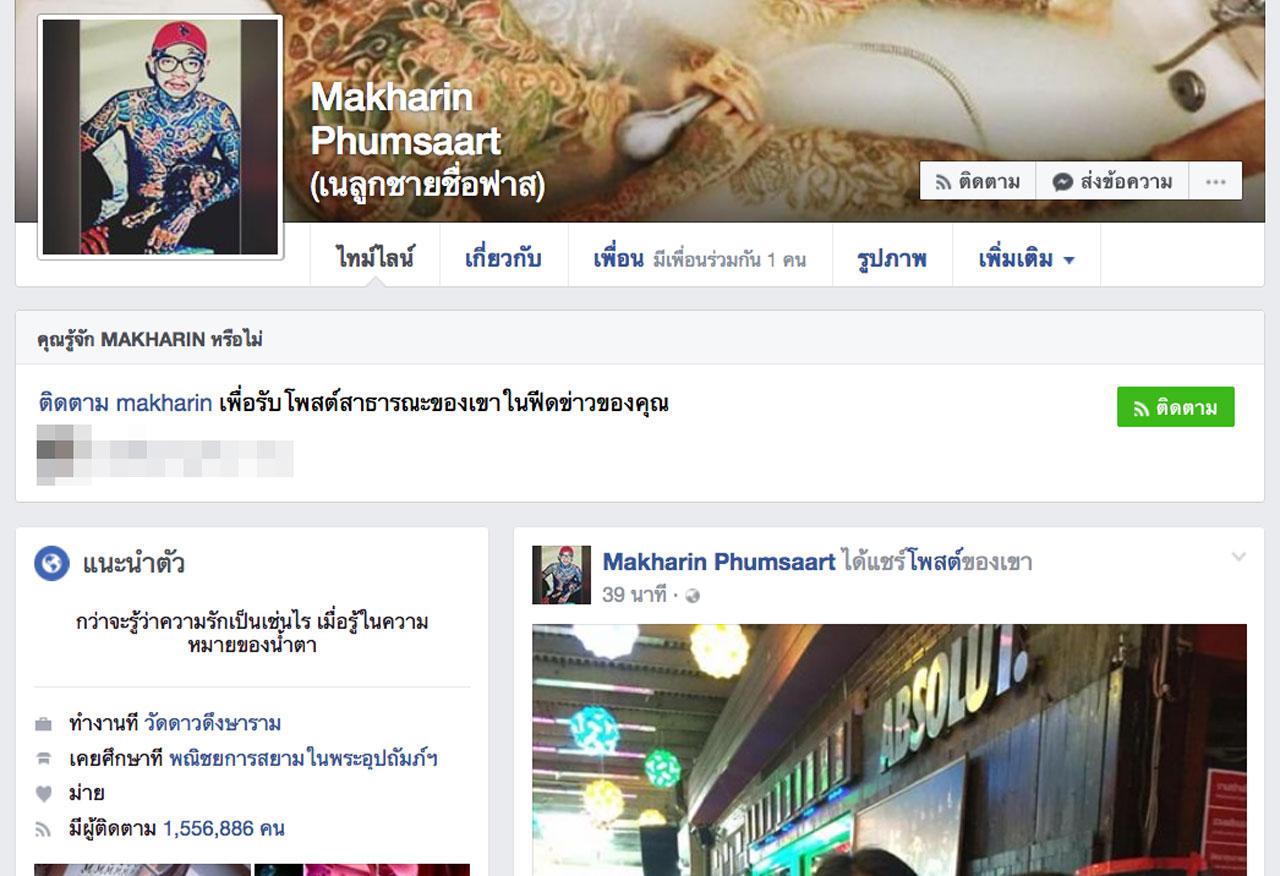
Task: Open the รูปภาพ photos tab
Action: coord(891,259)
